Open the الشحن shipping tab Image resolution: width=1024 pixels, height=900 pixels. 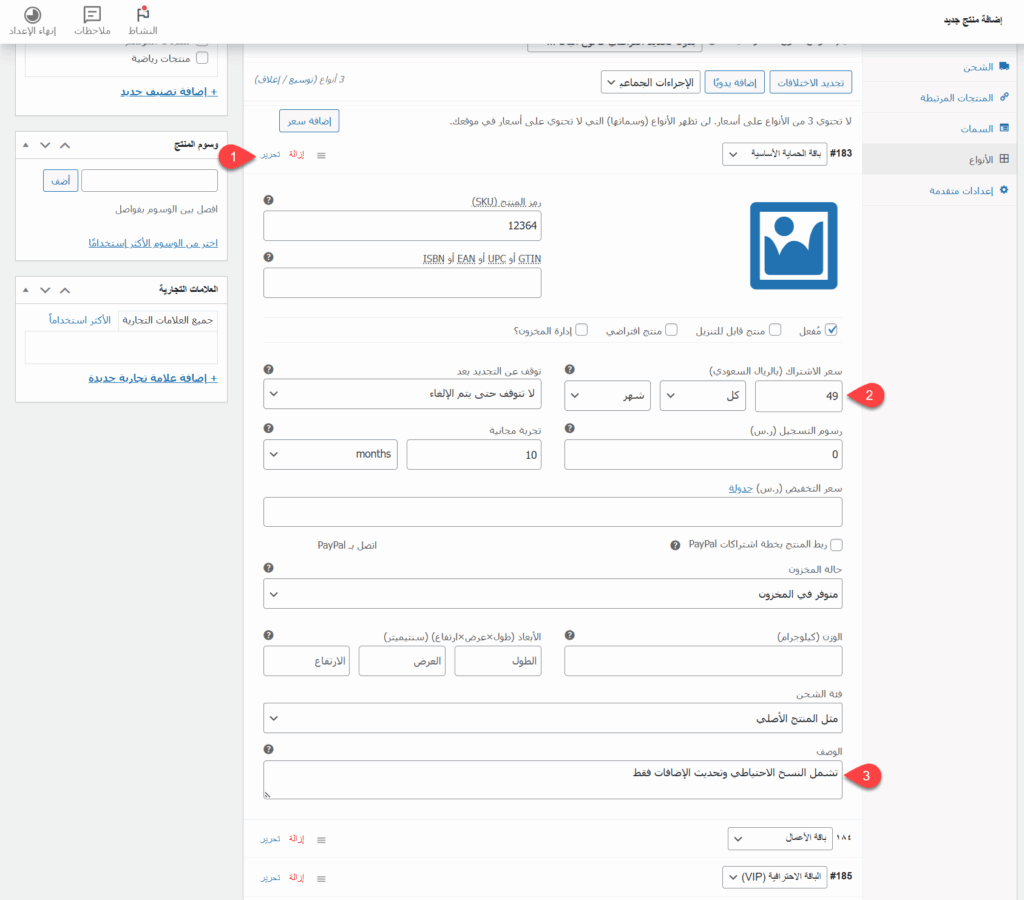pyautogui.click(x=986, y=67)
